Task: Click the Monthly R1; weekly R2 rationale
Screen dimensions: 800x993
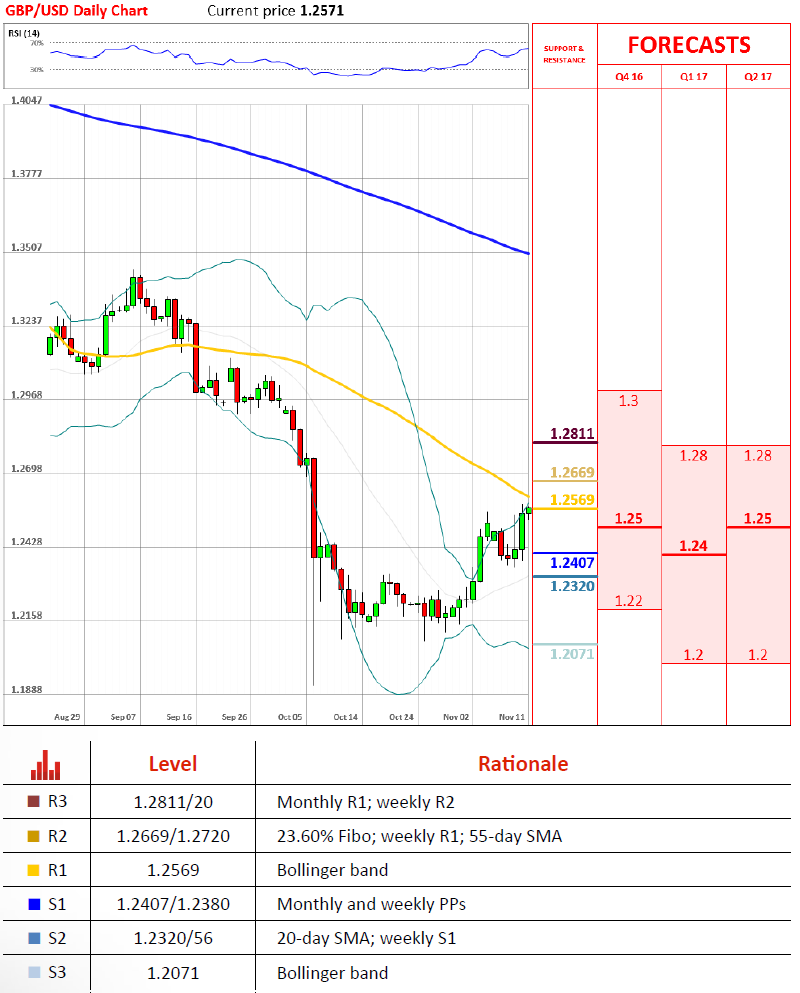Action: pyautogui.click(x=365, y=802)
